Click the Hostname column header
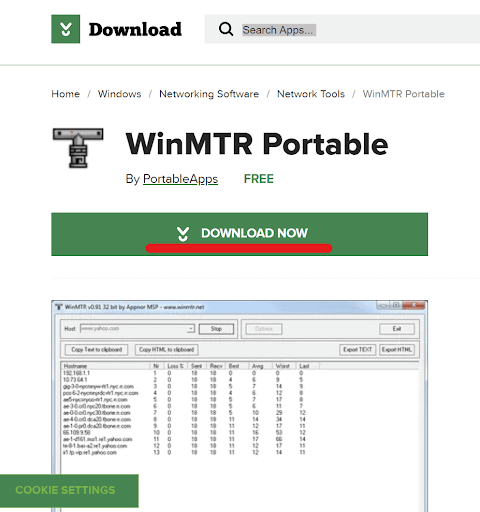480x512 pixels. coord(106,366)
